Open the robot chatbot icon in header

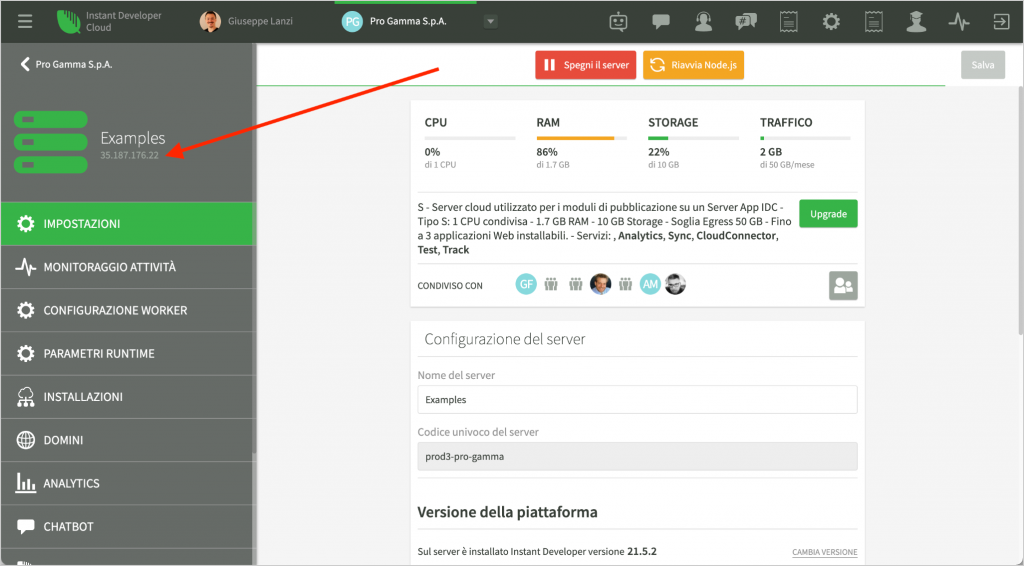pyautogui.click(x=618, y=22)
